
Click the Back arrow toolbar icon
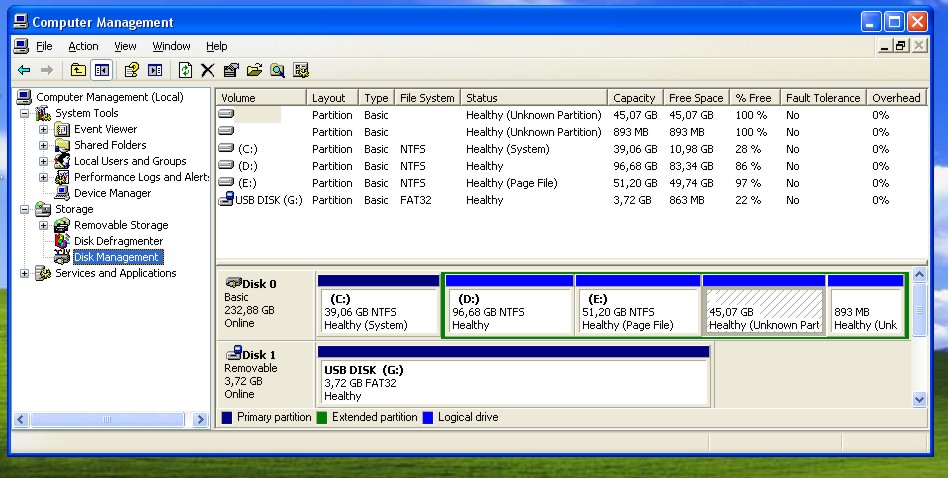[24, 70]
